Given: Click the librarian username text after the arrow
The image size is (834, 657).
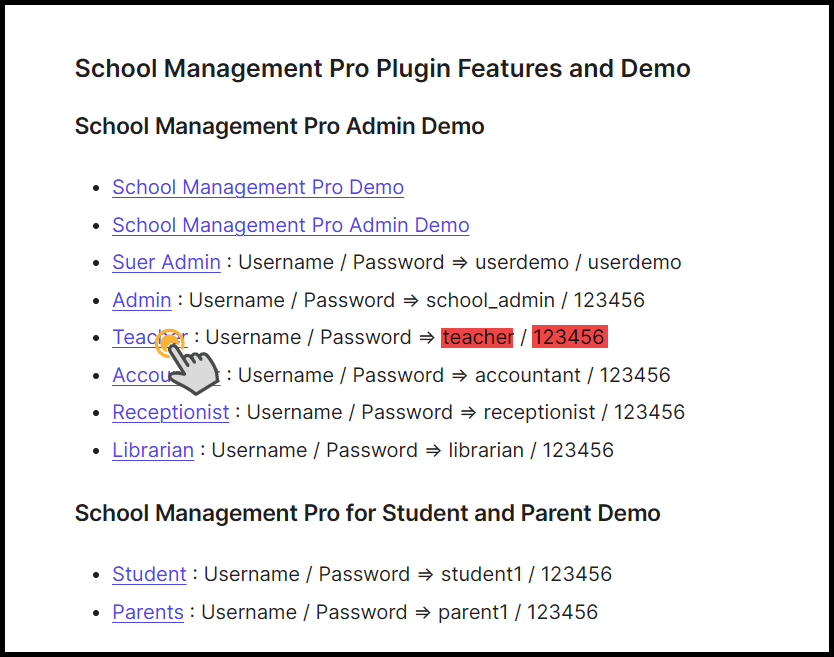Looking at the screenshot, I should pos(485,450).
